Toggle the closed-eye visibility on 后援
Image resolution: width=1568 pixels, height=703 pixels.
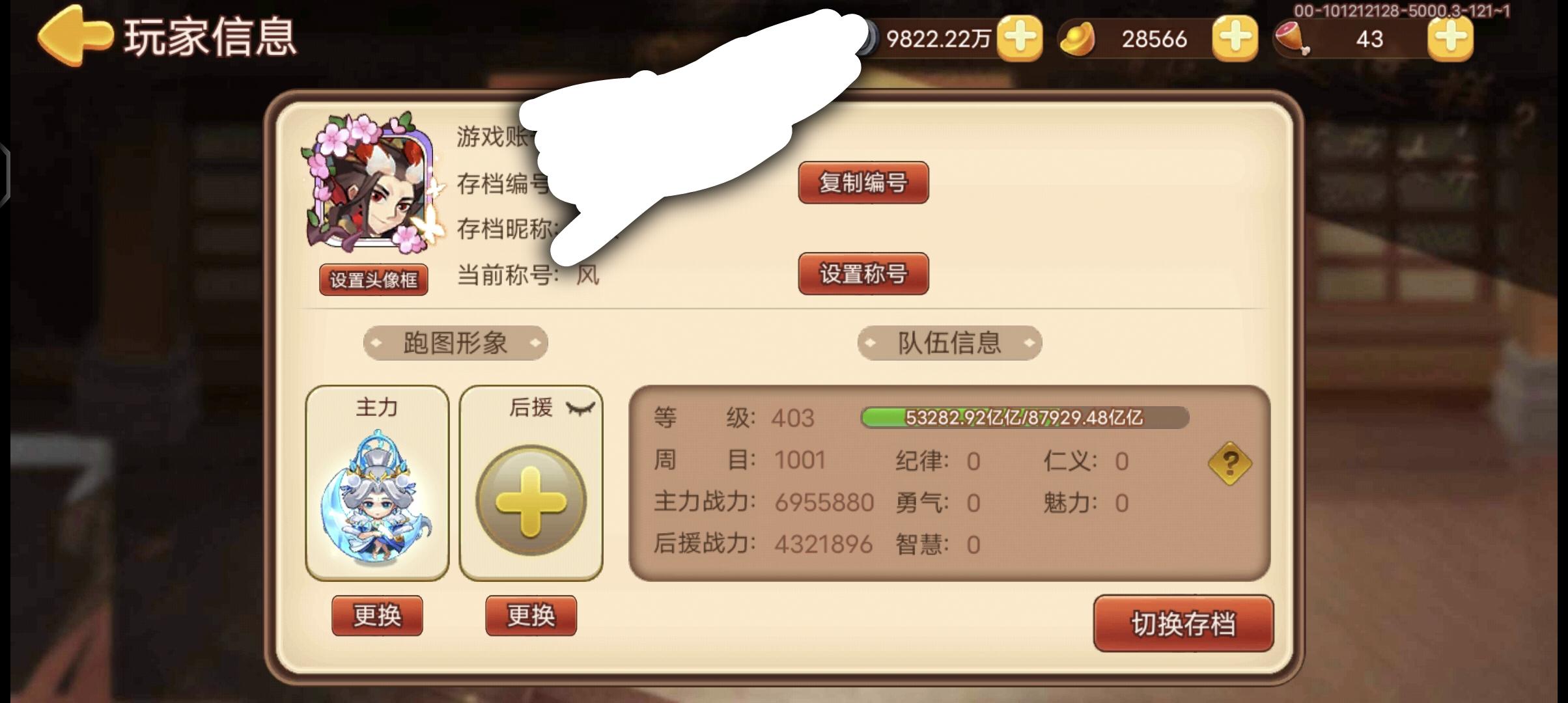click(x=580, y=408)
